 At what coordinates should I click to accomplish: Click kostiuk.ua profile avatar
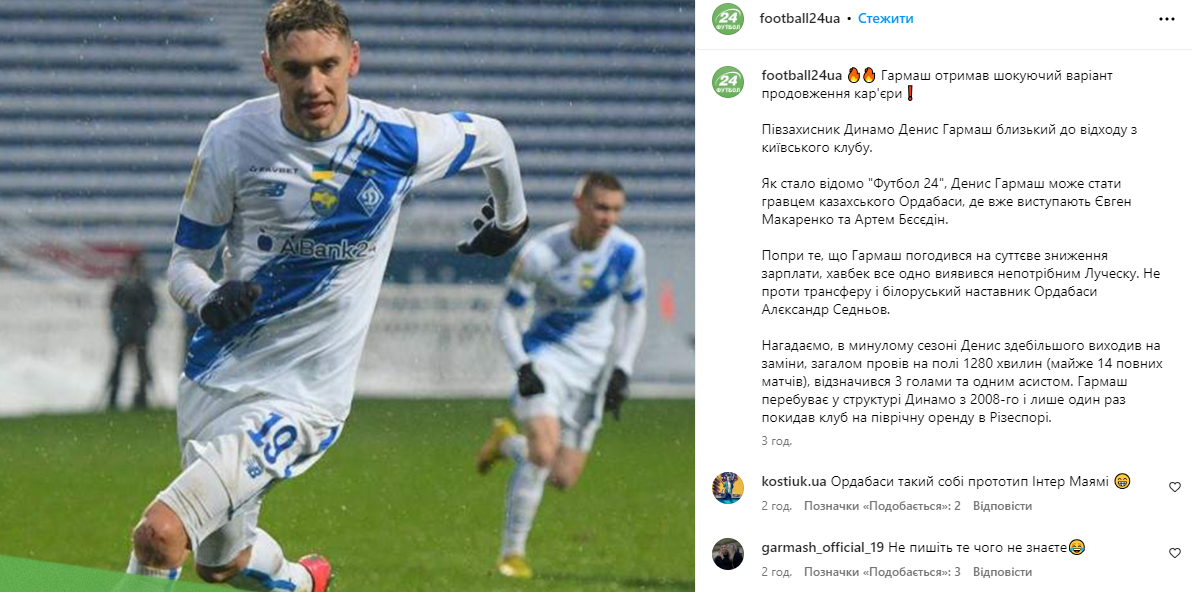pyautogui.click(x=728, y=488)
